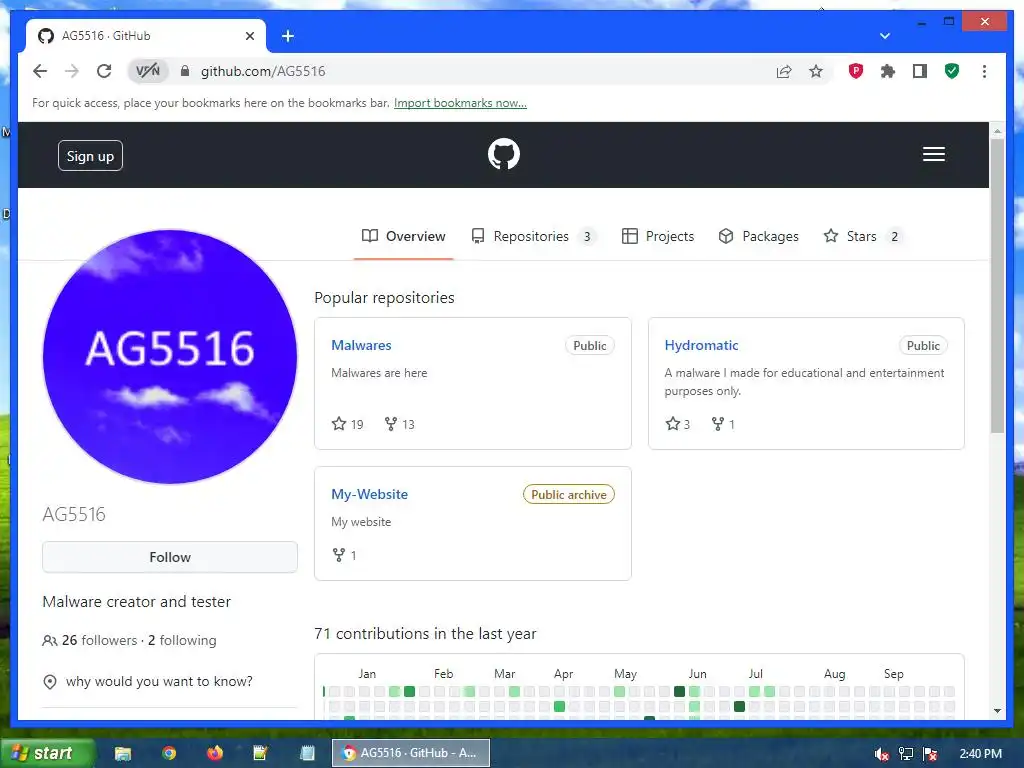Click the followers people icon

pos(50,641)
